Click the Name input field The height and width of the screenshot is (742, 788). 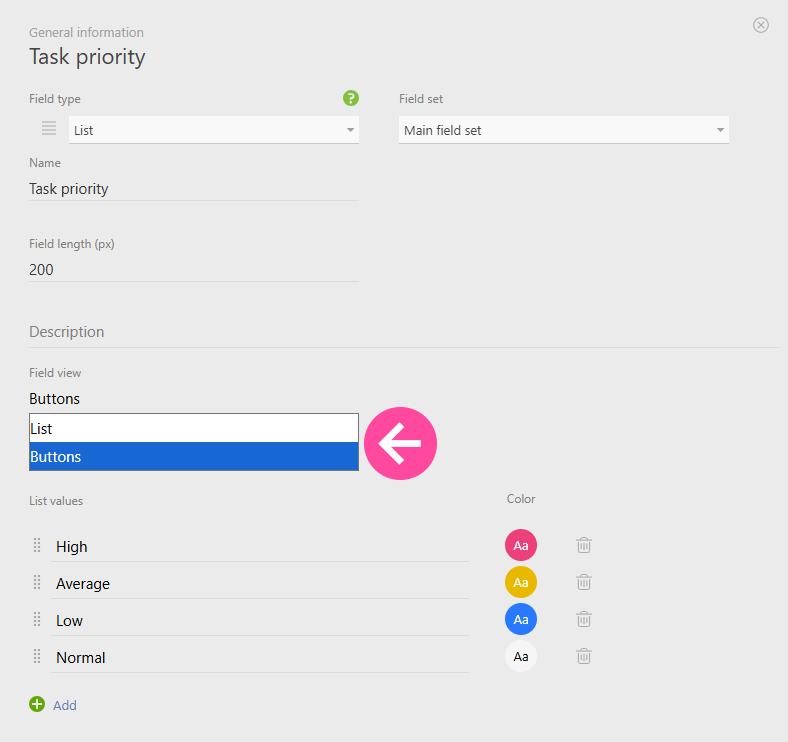(x=193, y=188)
